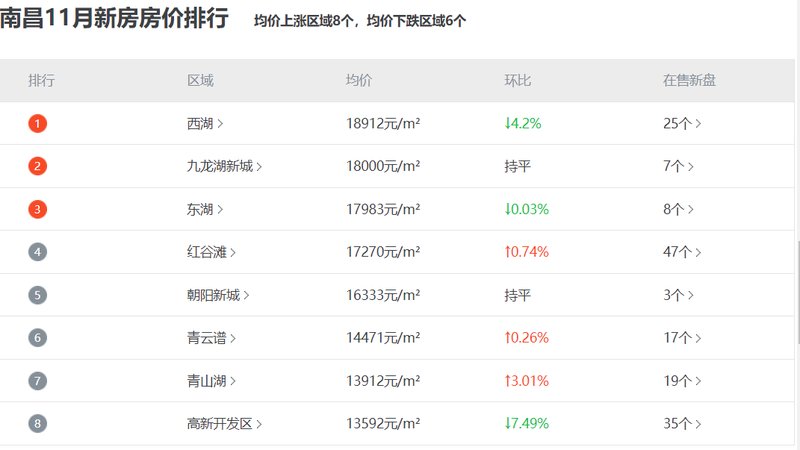This screenshot has width=800, height=450.
Task: Click the gray rank 4 badge
Action: 37,252
